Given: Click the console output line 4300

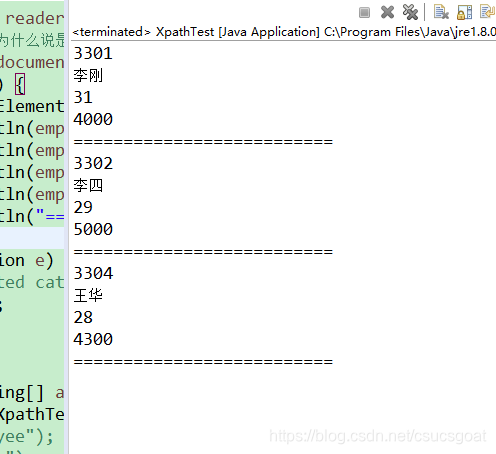Looking at the screenshot, I should 93,339.
